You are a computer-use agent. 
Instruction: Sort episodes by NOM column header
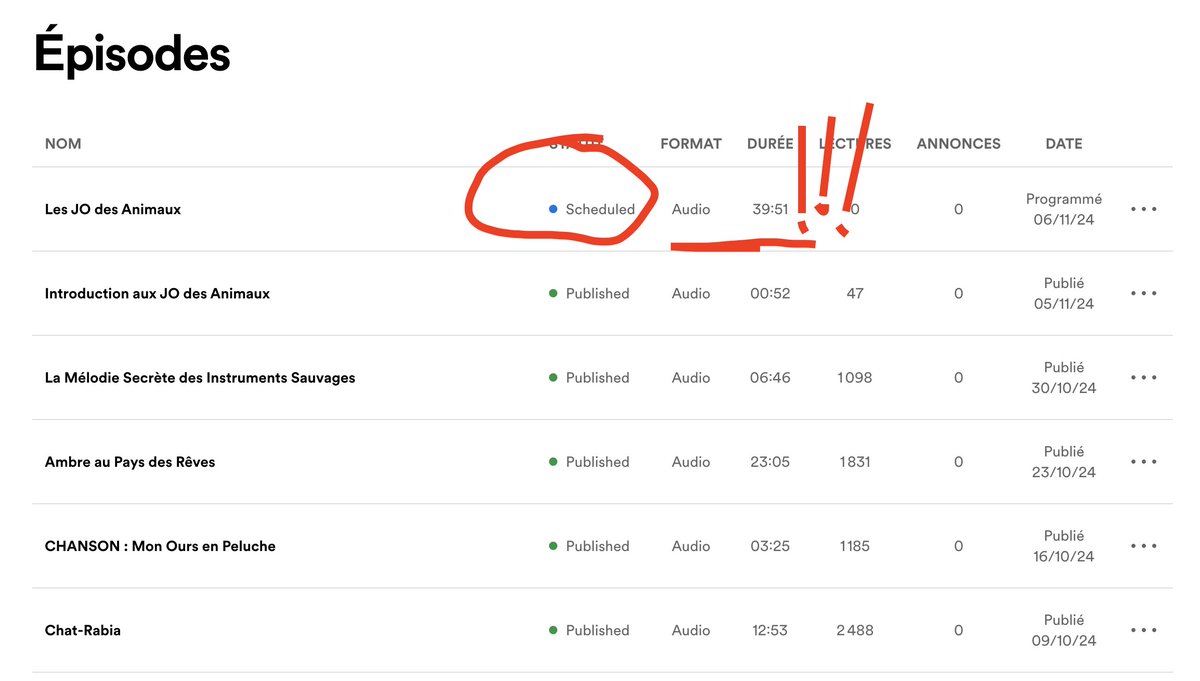(x=63, y=144)
